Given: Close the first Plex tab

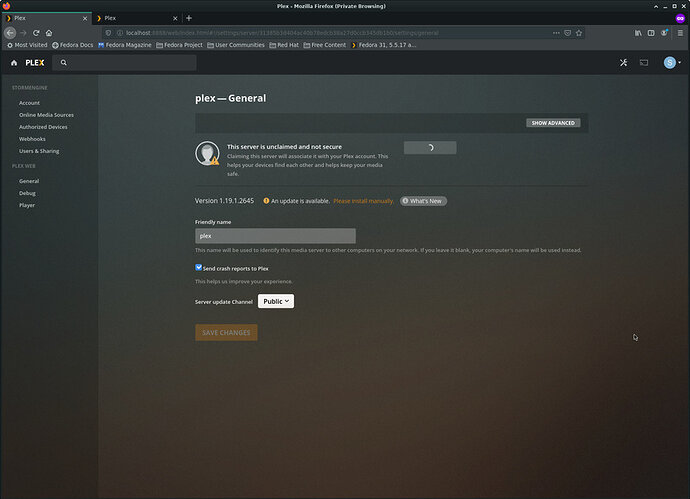Looking at the screenshot, I should (85, 18).
